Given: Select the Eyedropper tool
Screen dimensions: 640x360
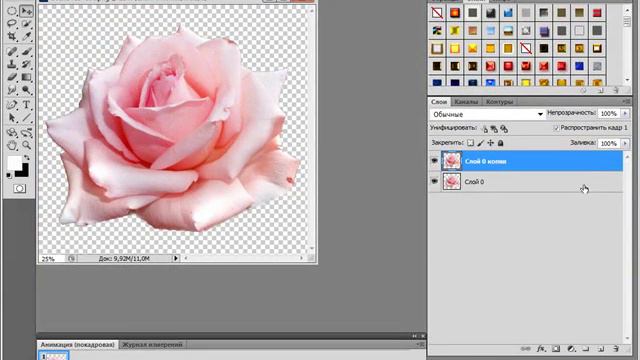Looking at the screenshot, I should (27, 37).
